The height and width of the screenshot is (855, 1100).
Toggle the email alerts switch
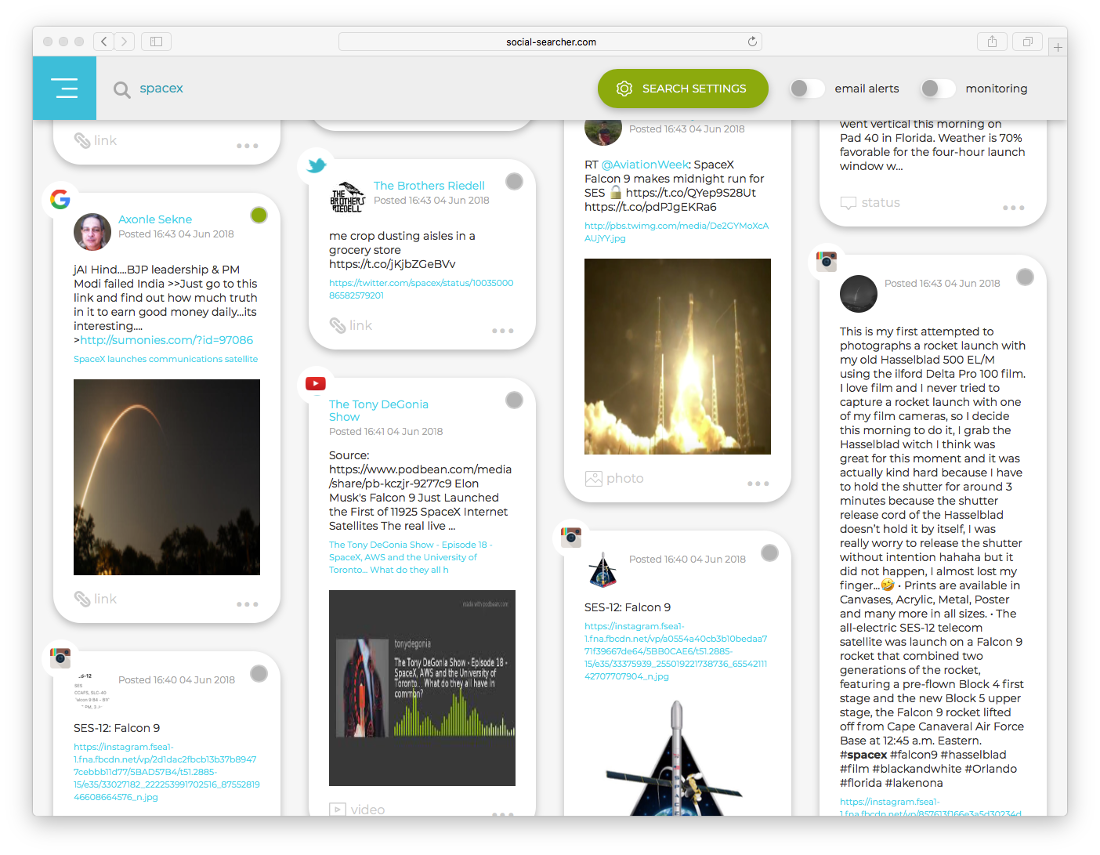coord(807,88)
